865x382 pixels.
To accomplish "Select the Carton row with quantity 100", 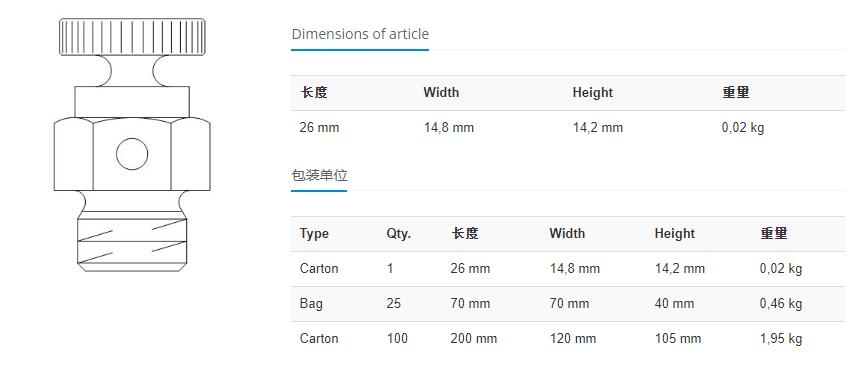I will [x=568, y=338].
